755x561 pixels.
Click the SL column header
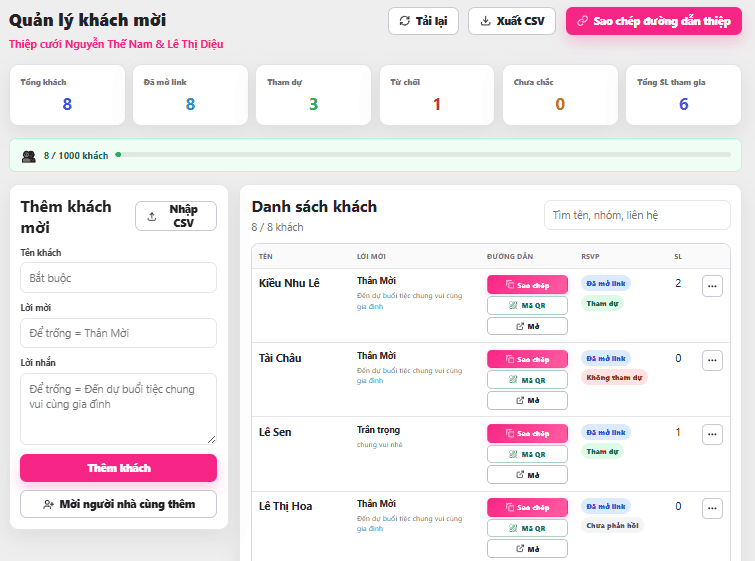[x=678, y=257]
